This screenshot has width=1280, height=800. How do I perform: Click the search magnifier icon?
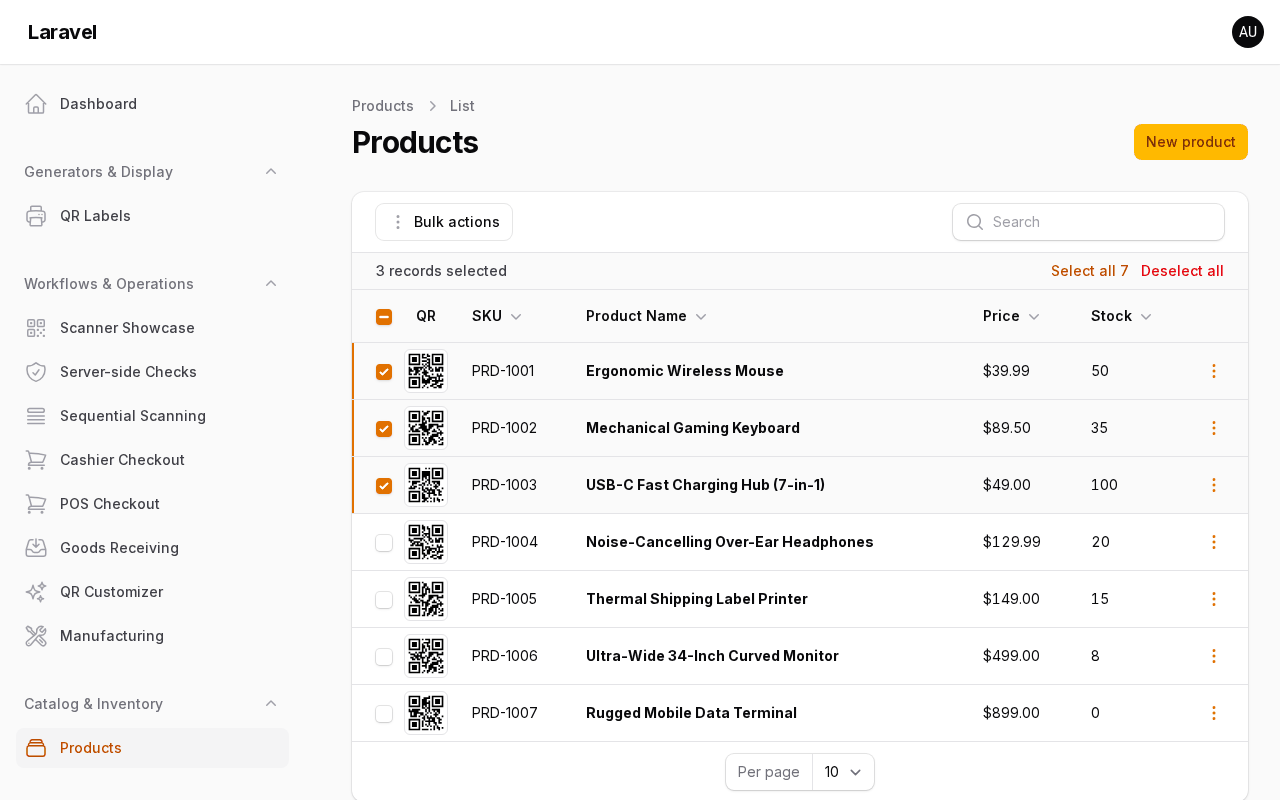[x=975, y=222]
